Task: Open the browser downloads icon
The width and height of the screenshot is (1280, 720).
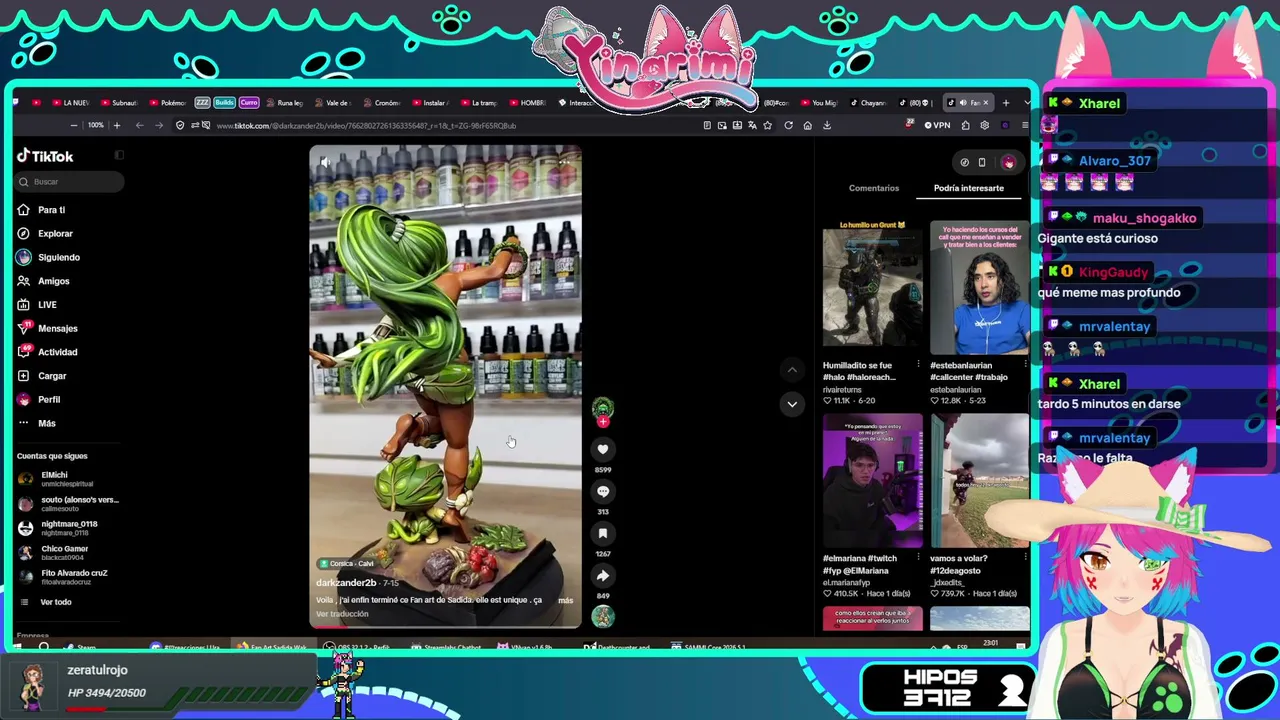Action: tap(827, 125)
